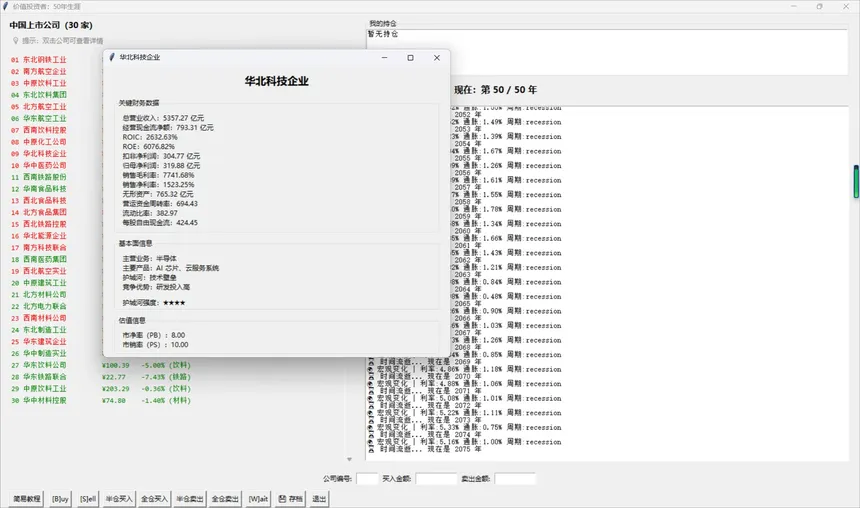
Task: Click the [B]uy button
Action: coord(60,499)
